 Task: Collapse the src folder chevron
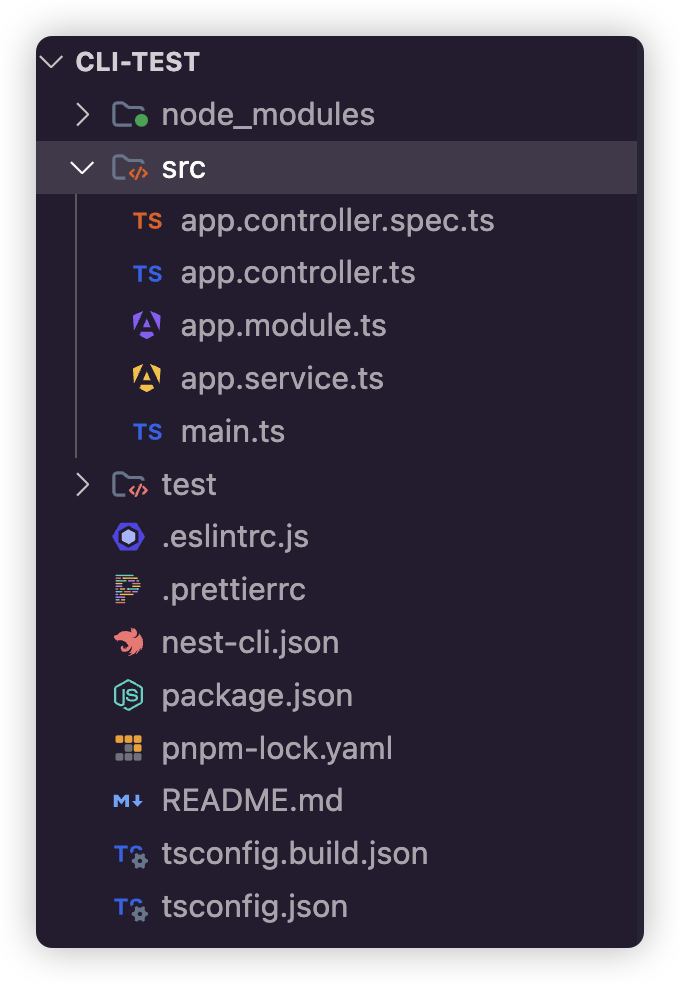(83, 168)
